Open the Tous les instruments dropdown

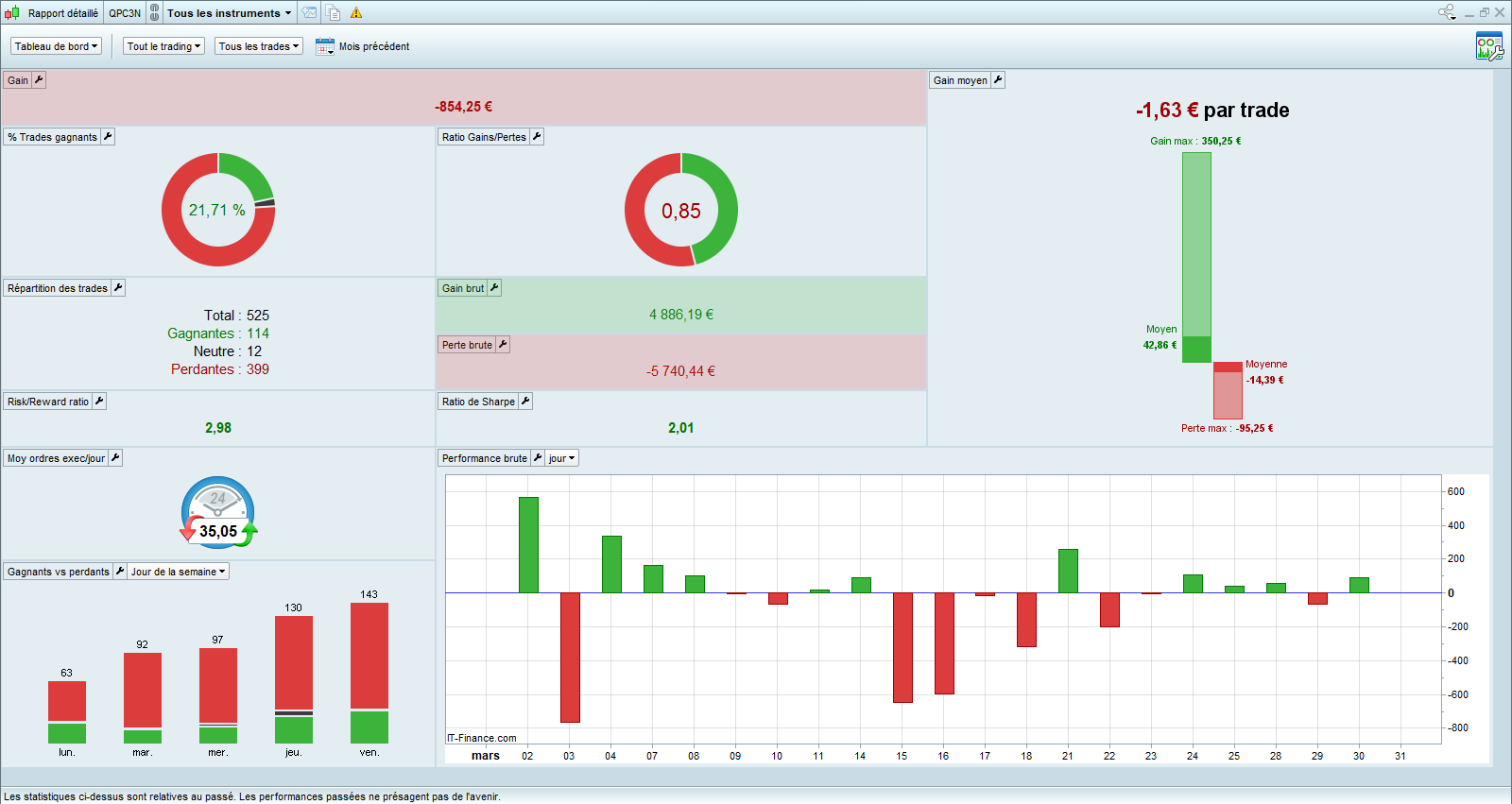230,13
